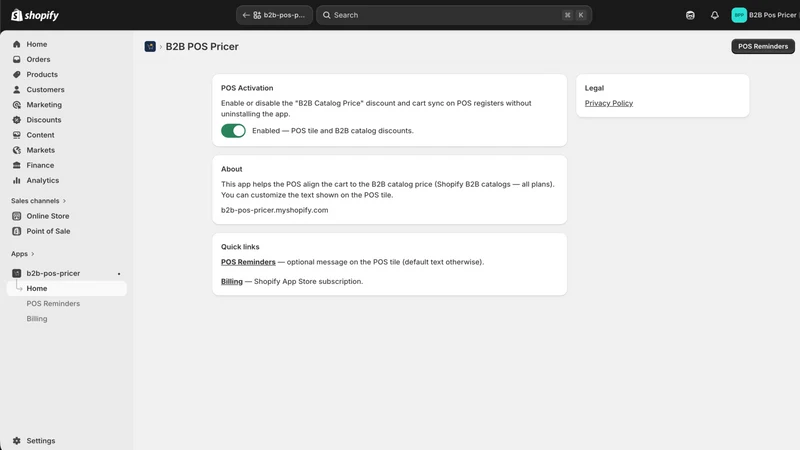
Task: Select Billing under b2b-pos-pricer
Action: tap(37, 319)
